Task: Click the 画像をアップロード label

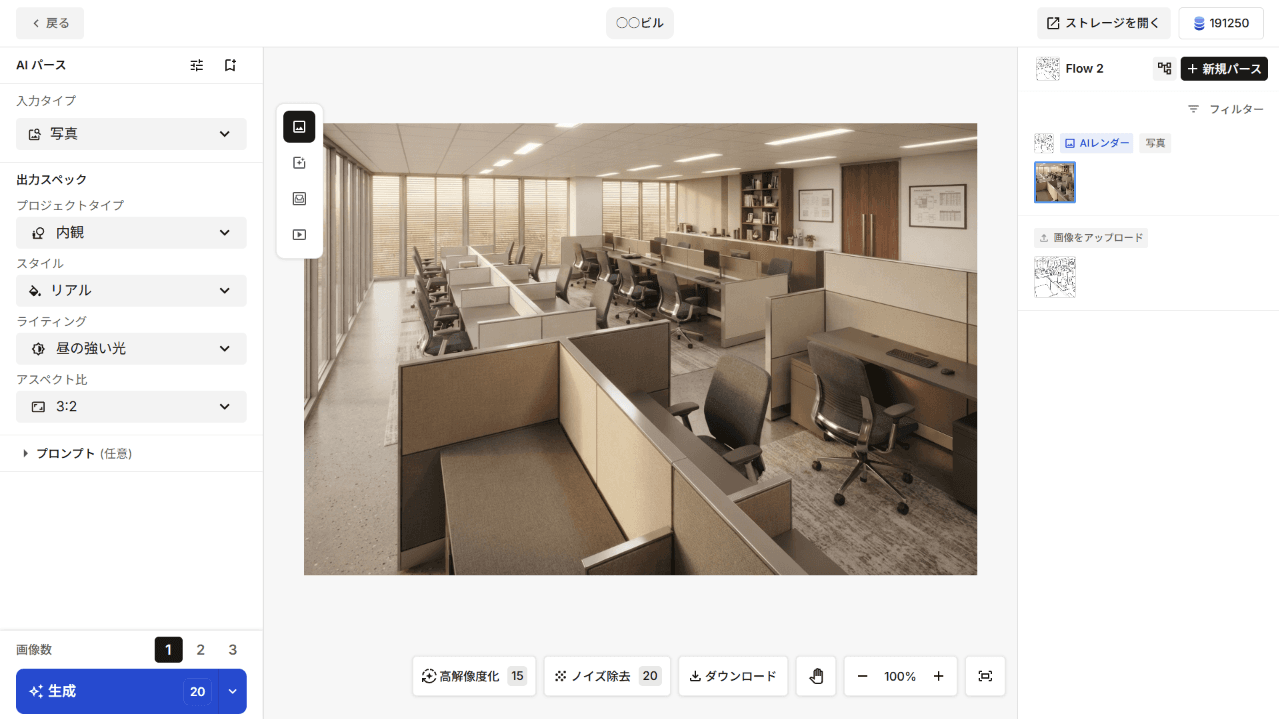Action: [1091, 238]
